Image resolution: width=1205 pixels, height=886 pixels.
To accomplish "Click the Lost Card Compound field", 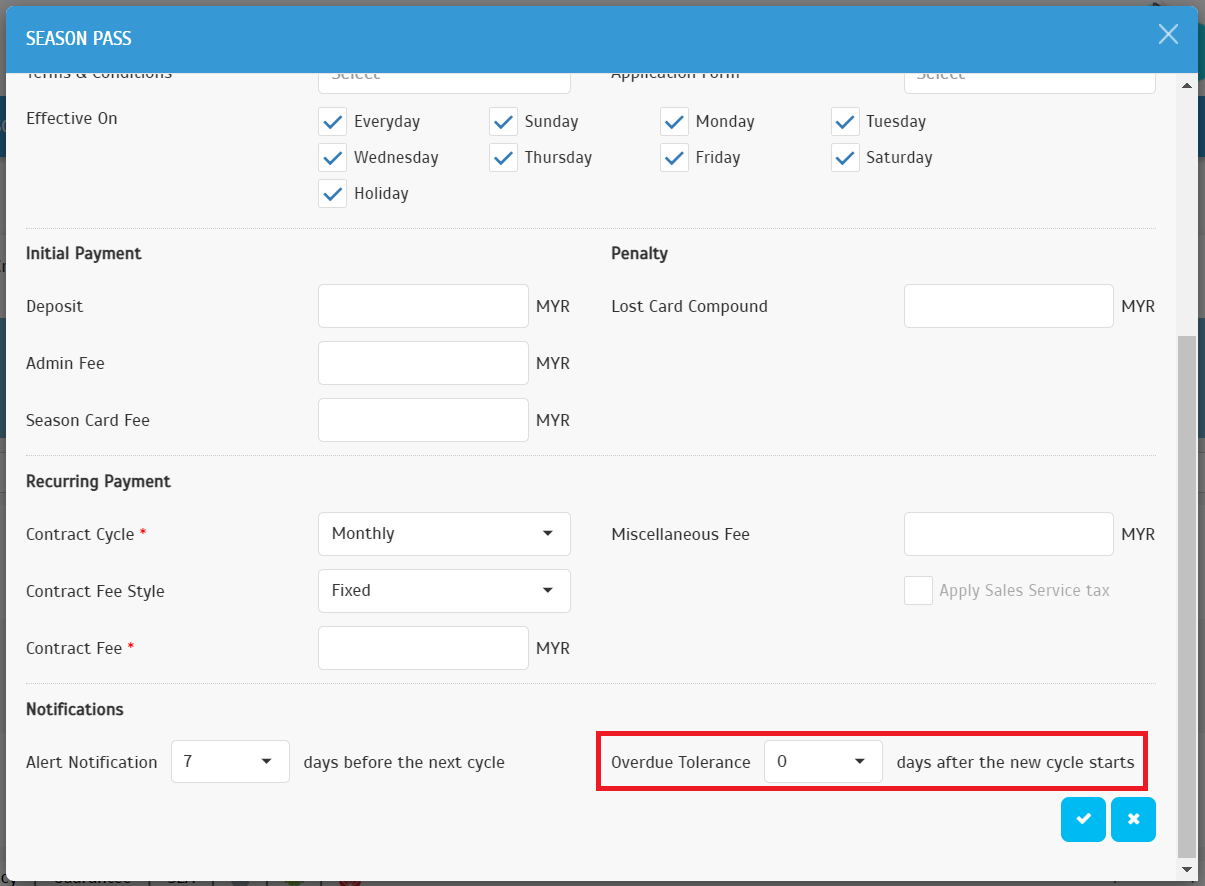I will pos(1008,306).
